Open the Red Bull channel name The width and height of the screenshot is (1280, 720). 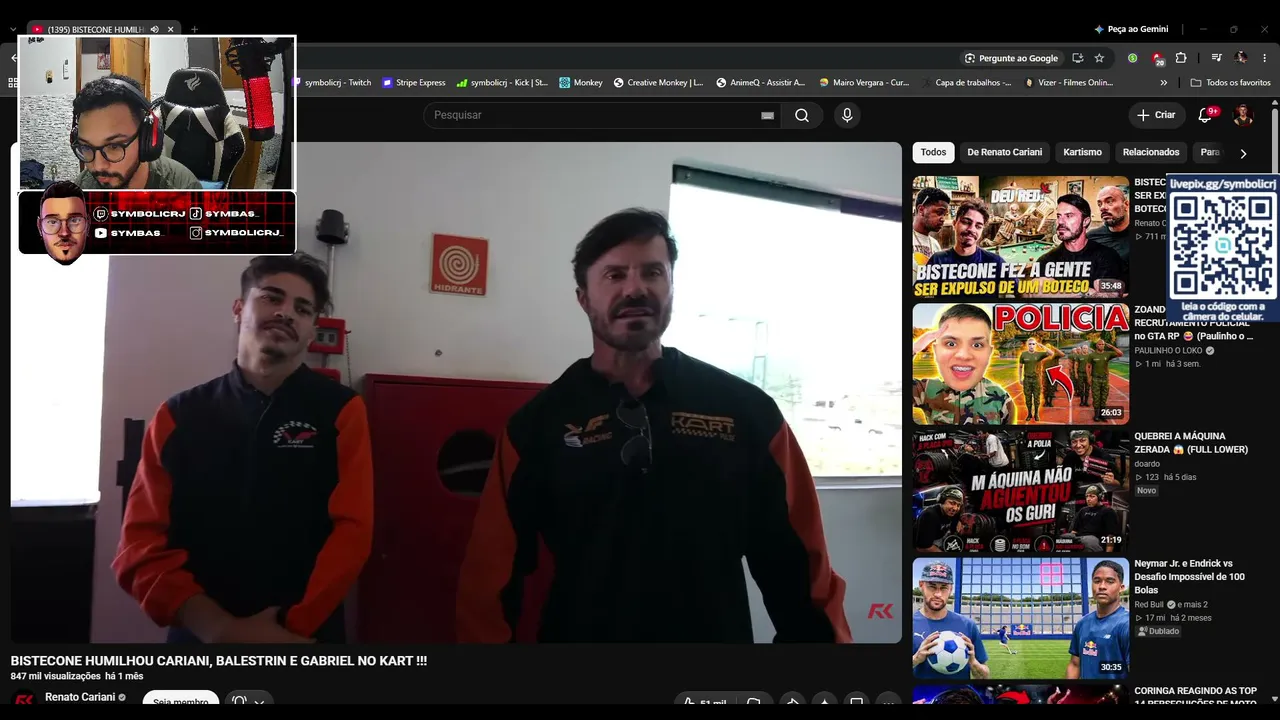click(x=1150, y=605)
